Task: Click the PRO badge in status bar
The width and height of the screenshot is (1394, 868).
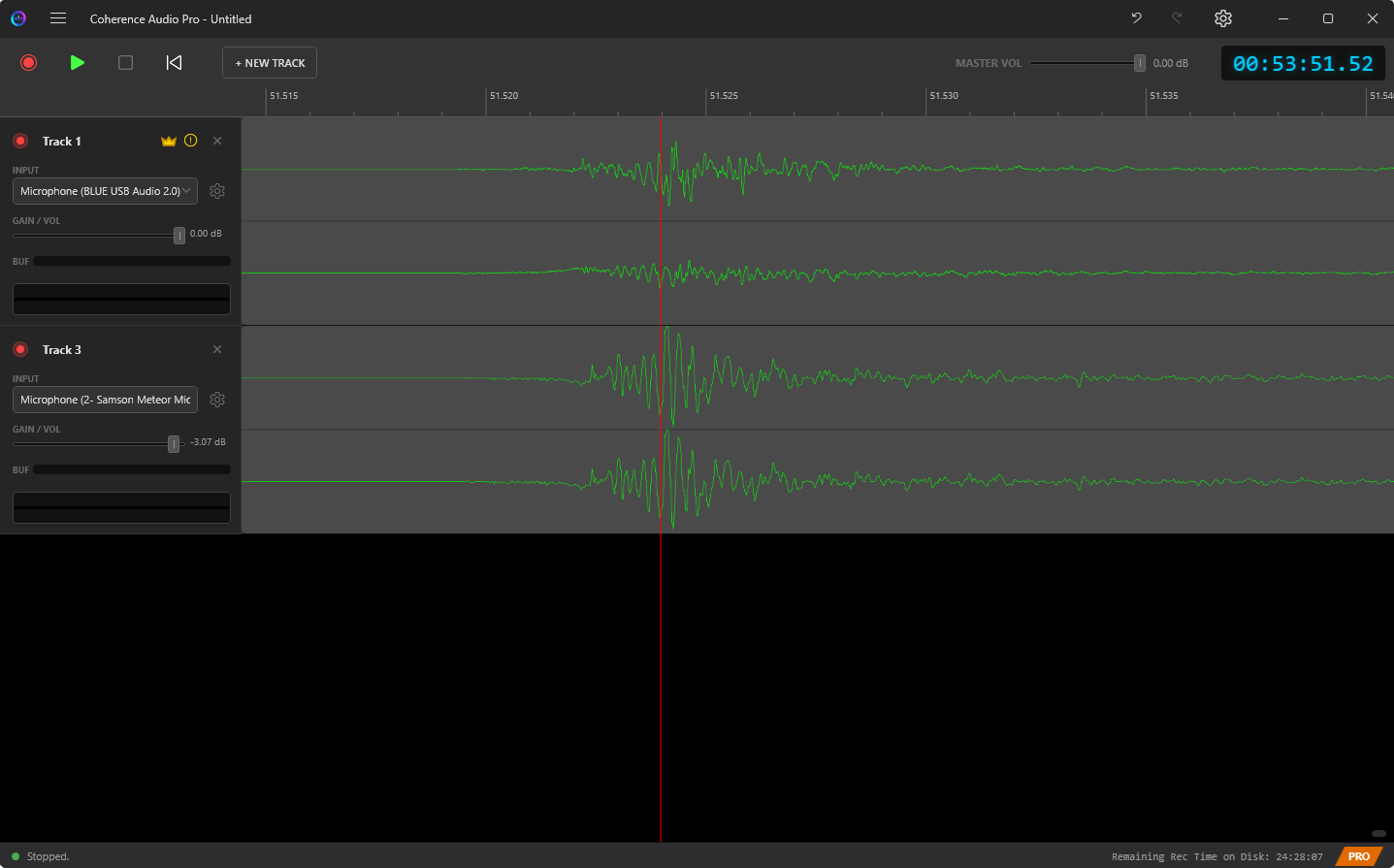Action: click(1359, 856)
